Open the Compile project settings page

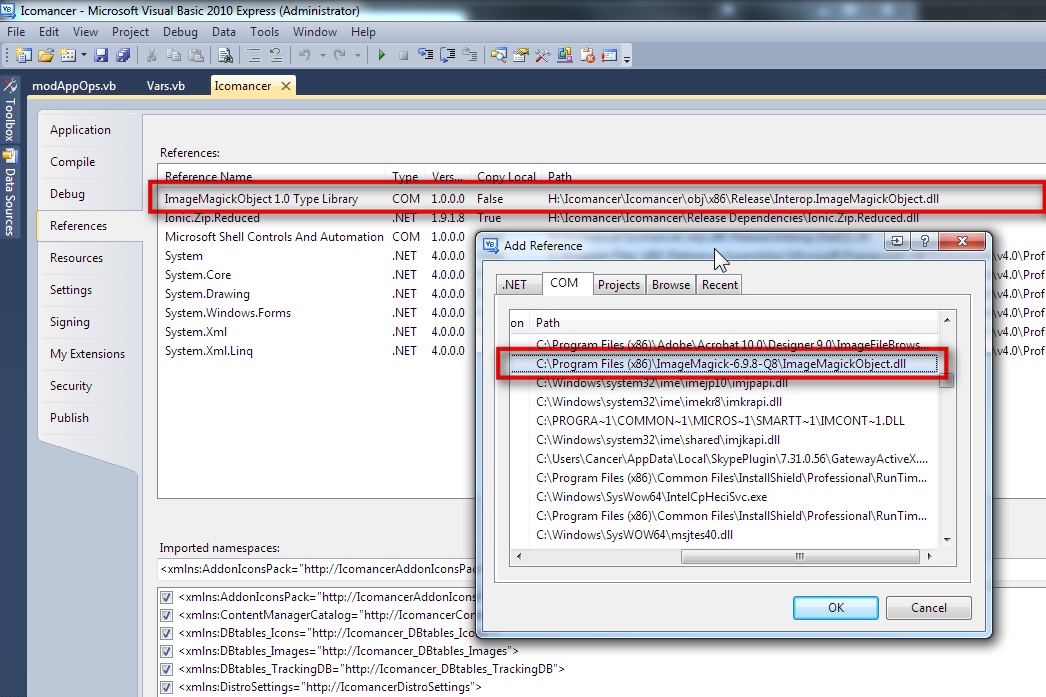pos(73,162)
